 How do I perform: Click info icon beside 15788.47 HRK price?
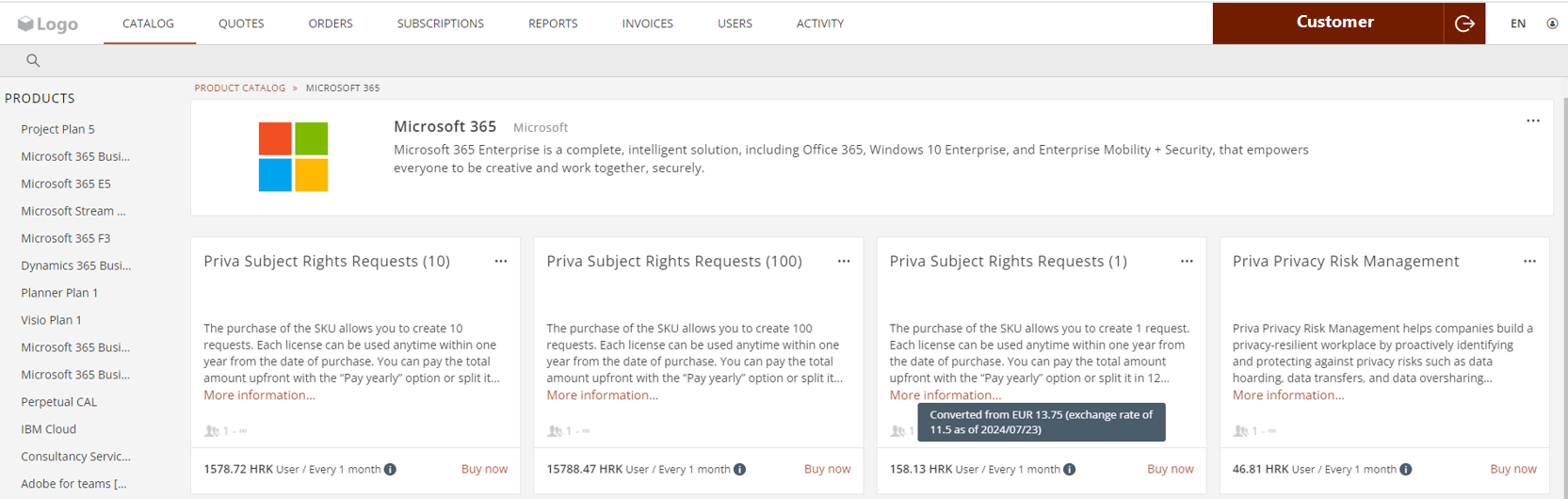(739, 469)
